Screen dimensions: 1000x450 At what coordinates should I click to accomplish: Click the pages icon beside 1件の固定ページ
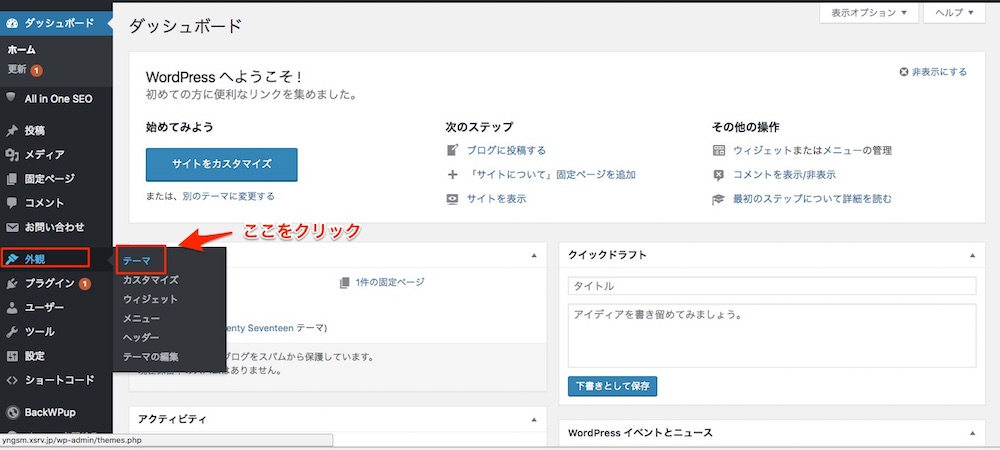[345, 282]
